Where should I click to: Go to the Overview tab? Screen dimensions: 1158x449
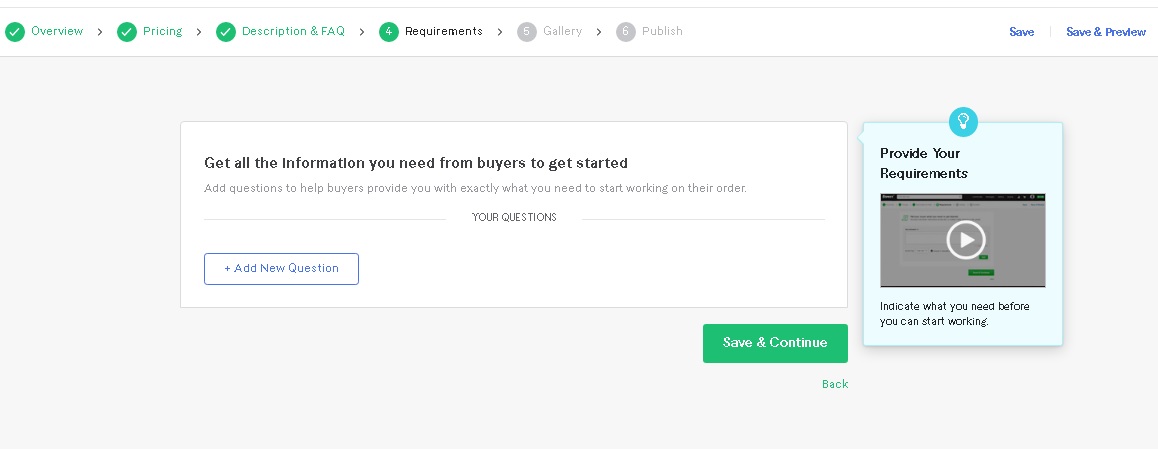57,31
